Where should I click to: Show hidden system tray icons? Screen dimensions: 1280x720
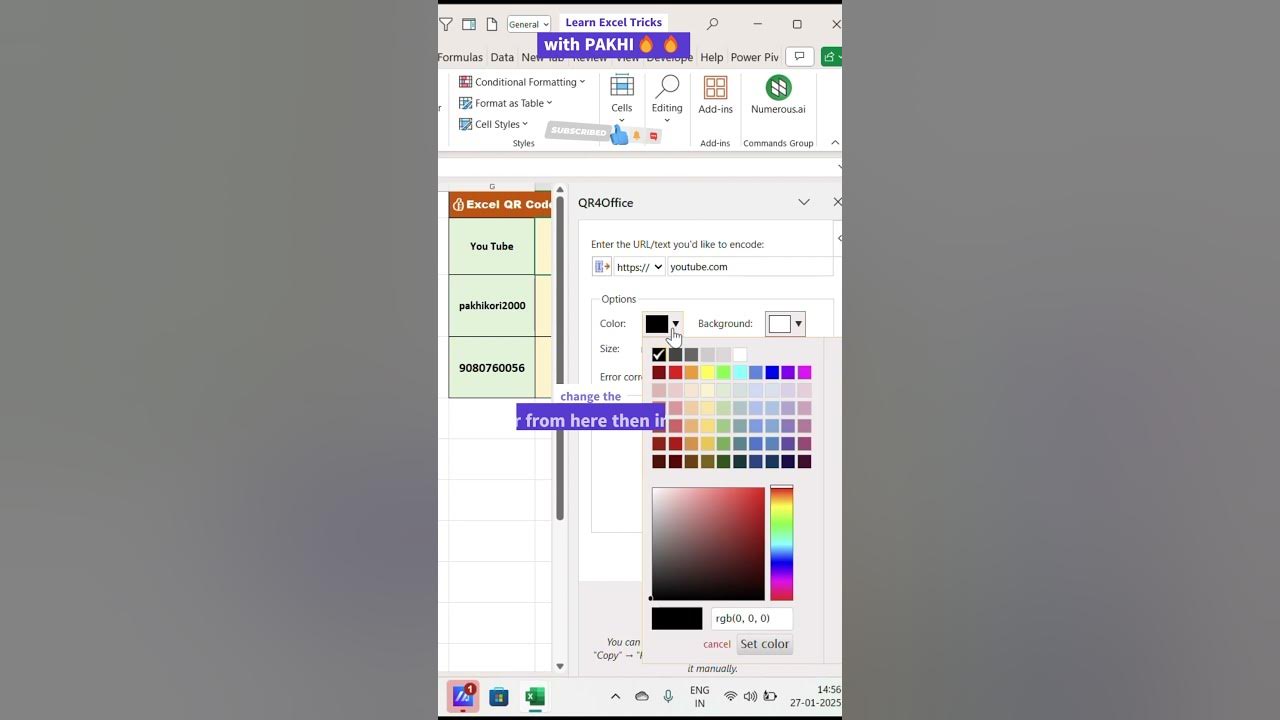coord(615,696)
